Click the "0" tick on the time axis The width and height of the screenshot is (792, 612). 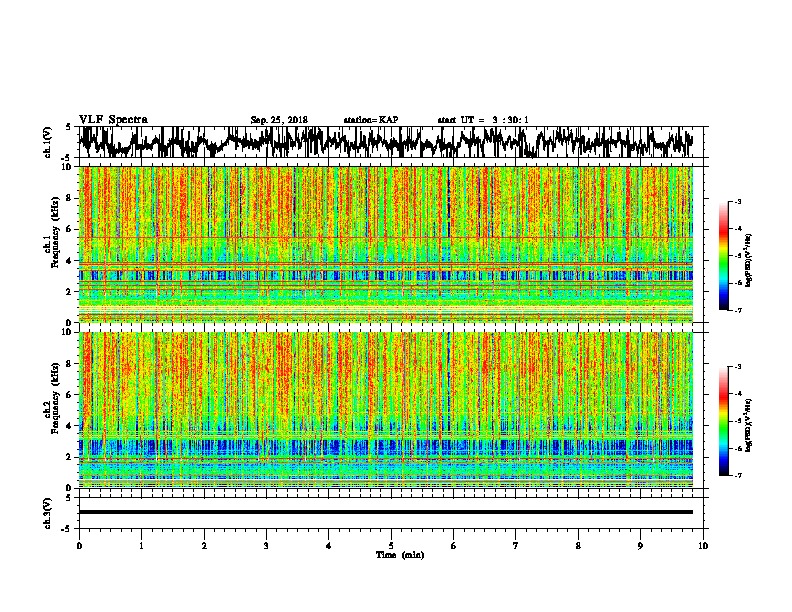[x=79, y=546]
